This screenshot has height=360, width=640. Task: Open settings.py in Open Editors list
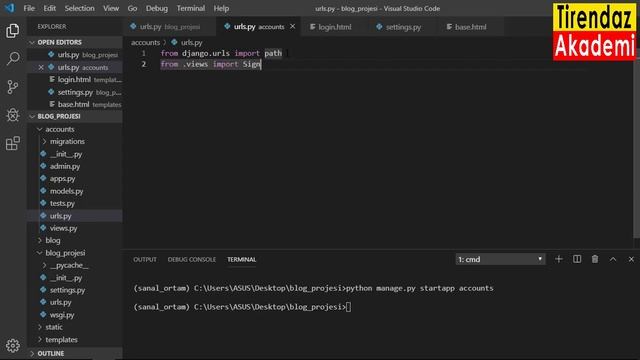[75, 92]
